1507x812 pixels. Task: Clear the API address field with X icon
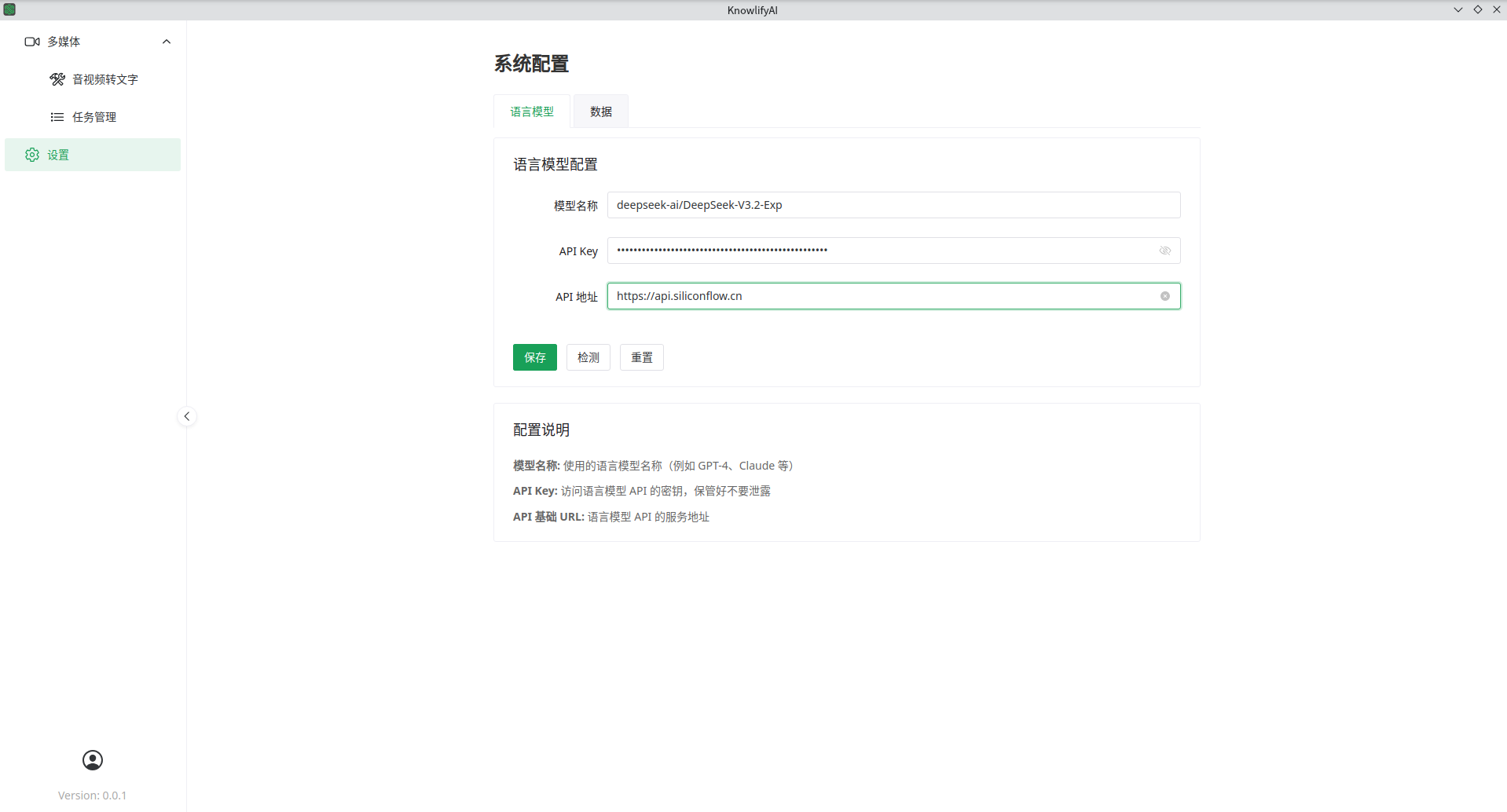1164,296
